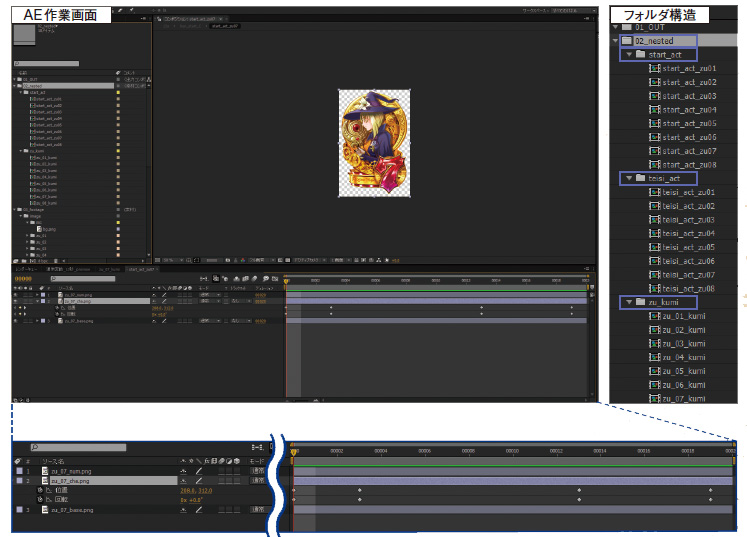This screenshot has height=537, width=747.
Task: Click the brainstorm icon in AE timeline toolbar
Action: [x=265, y=279]
